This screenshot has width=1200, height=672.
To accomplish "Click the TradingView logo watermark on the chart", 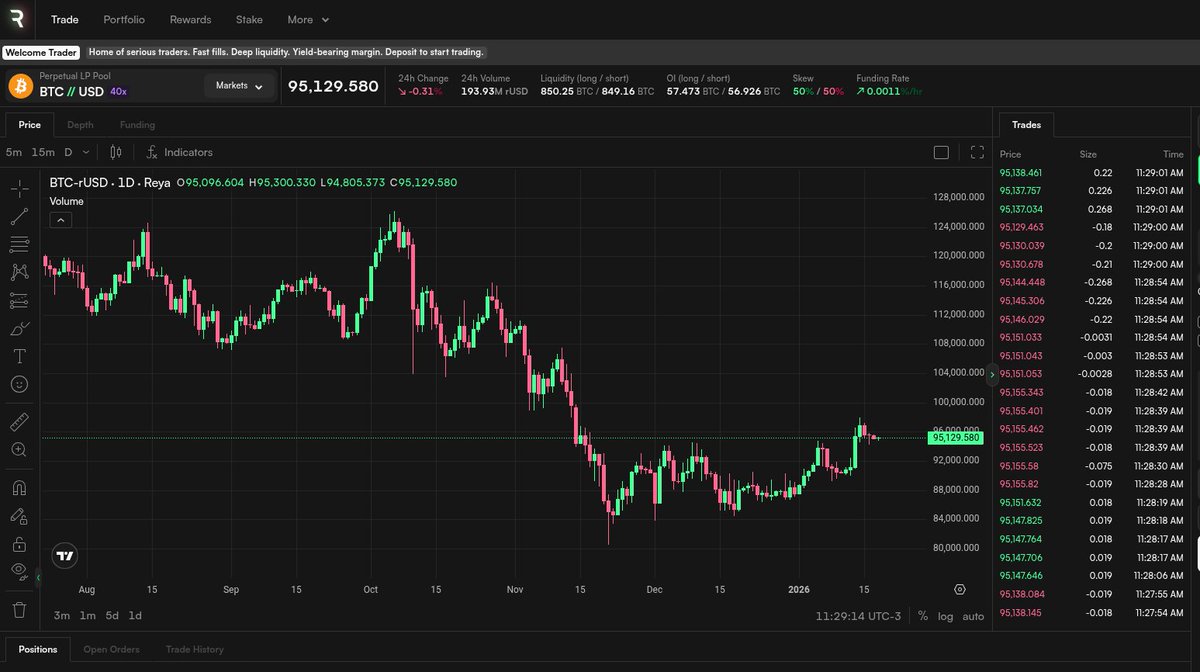I will pyautogui.click(x=65, y=555).
